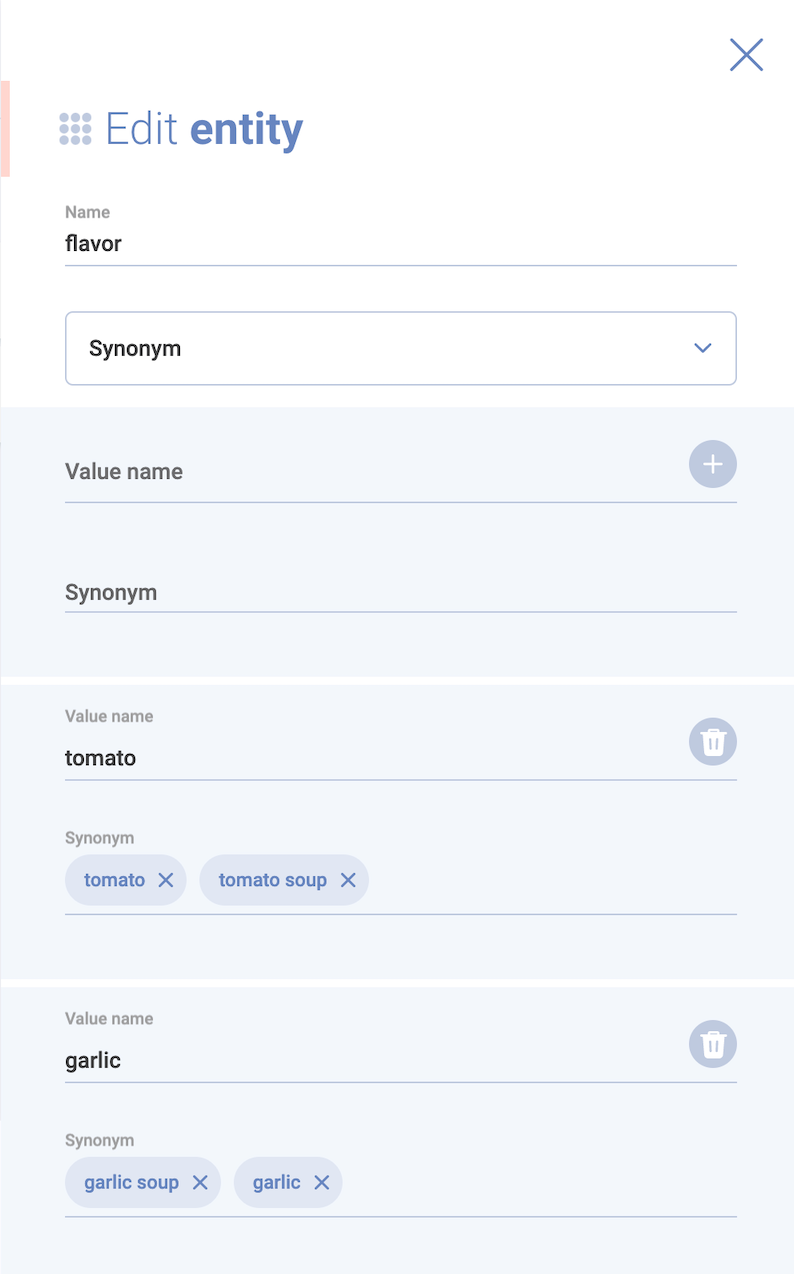Remove the 'tomato' synonym chip
Viewport: 794px width, 1274px height.
click(166, 880)
